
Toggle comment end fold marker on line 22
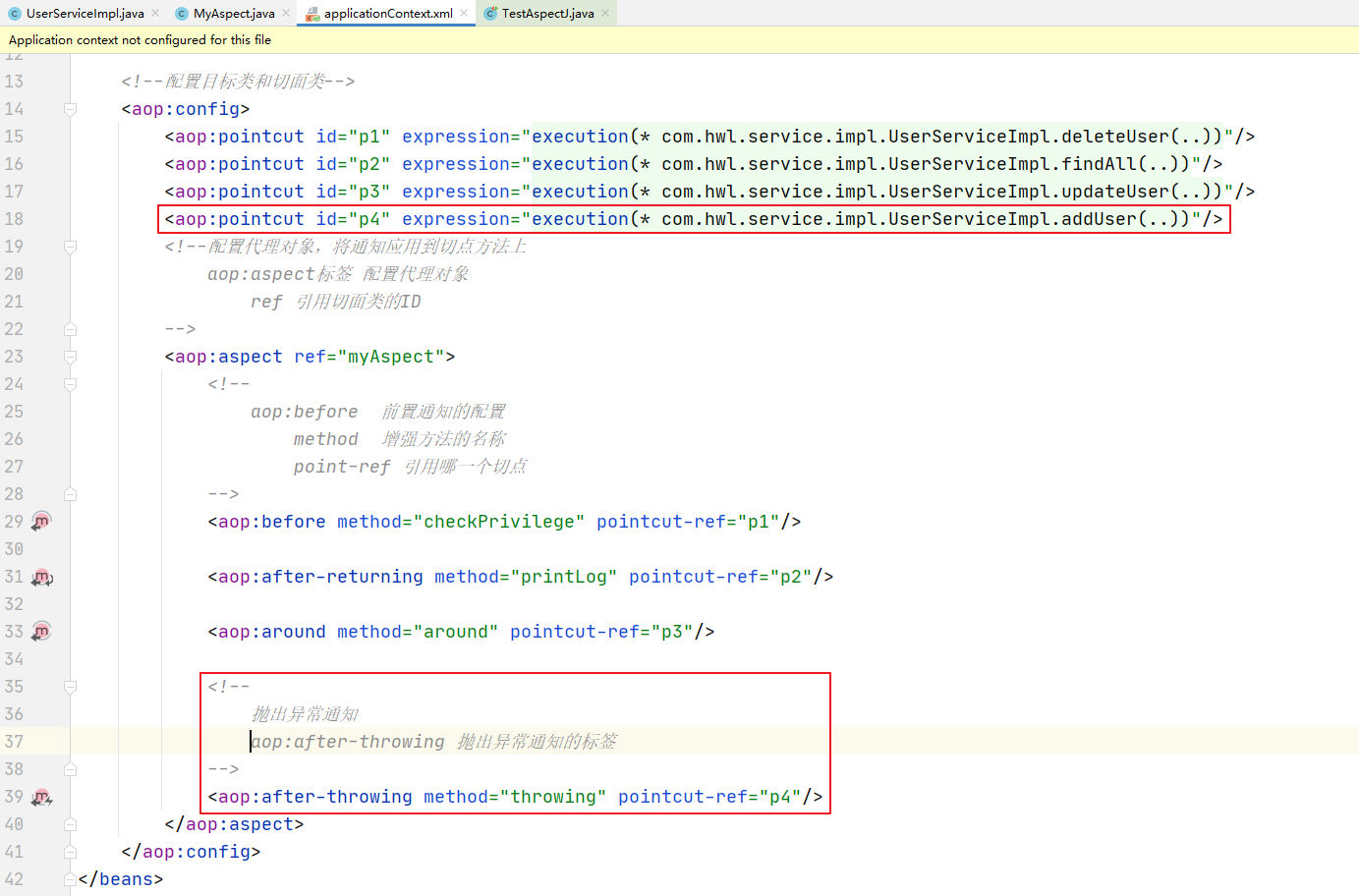point(70,329)
